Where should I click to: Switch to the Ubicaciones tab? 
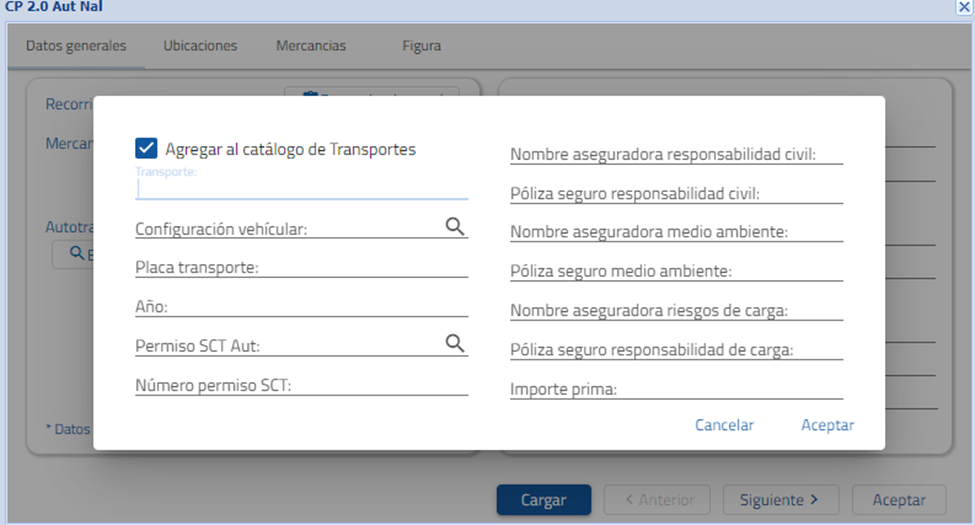pos(200,46)
